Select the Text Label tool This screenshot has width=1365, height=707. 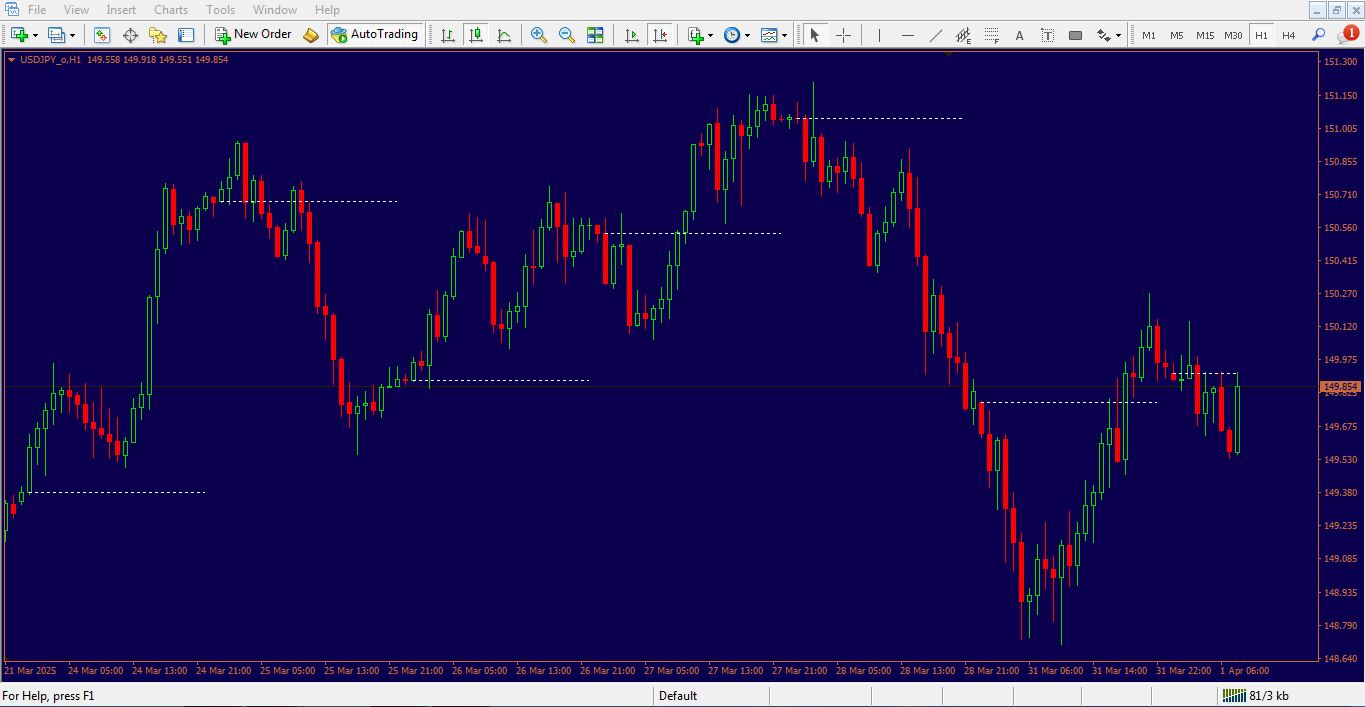click(1047, 35)
